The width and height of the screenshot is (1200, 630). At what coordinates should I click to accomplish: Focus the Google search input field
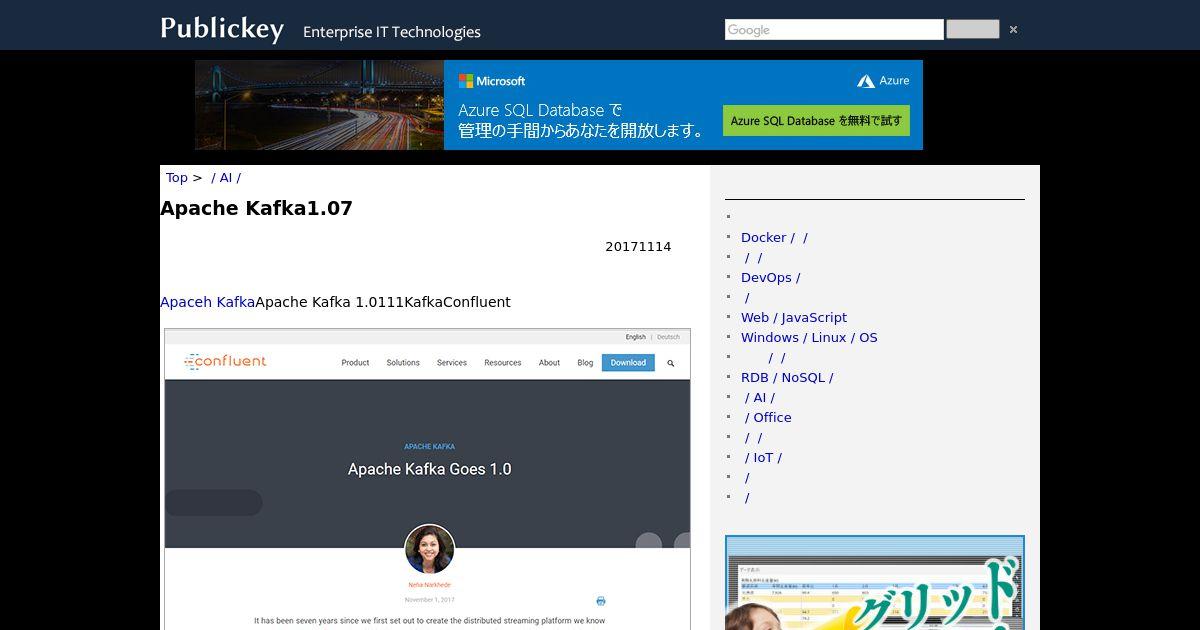point(834,30)
